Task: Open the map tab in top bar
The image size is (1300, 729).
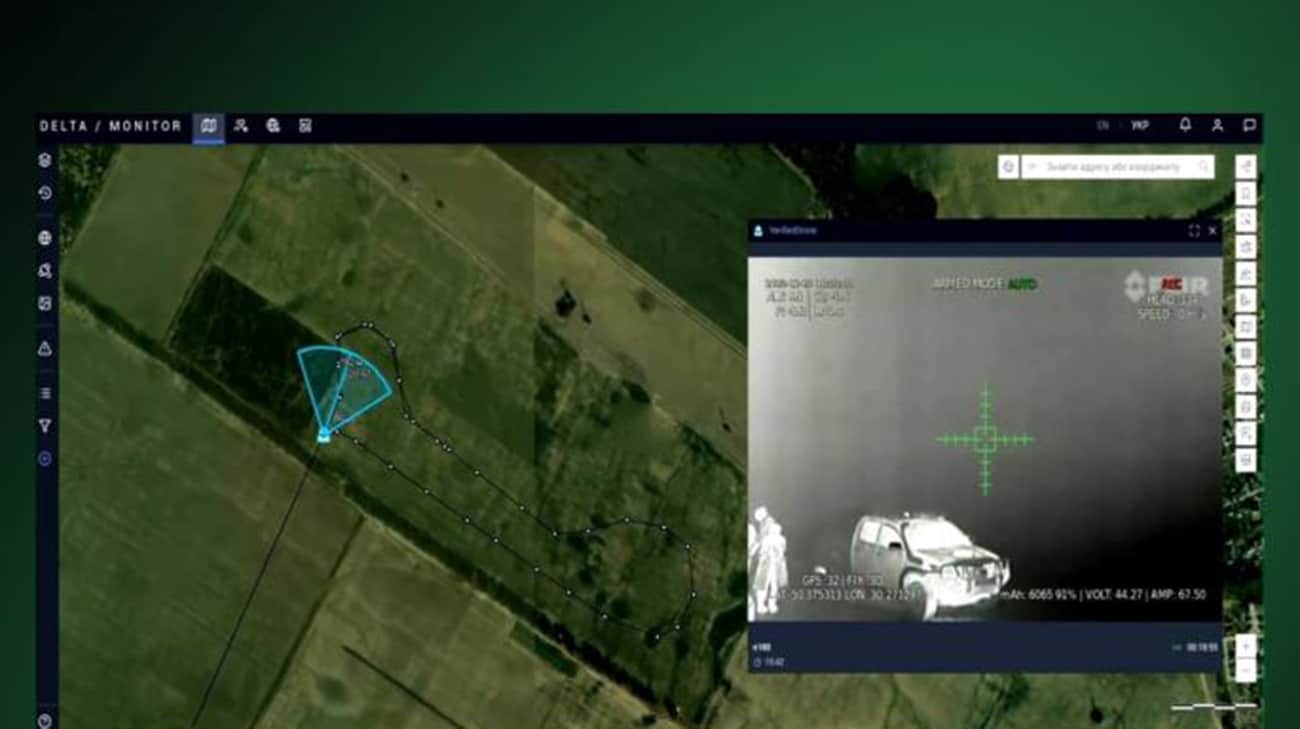Action: point(208,126)
